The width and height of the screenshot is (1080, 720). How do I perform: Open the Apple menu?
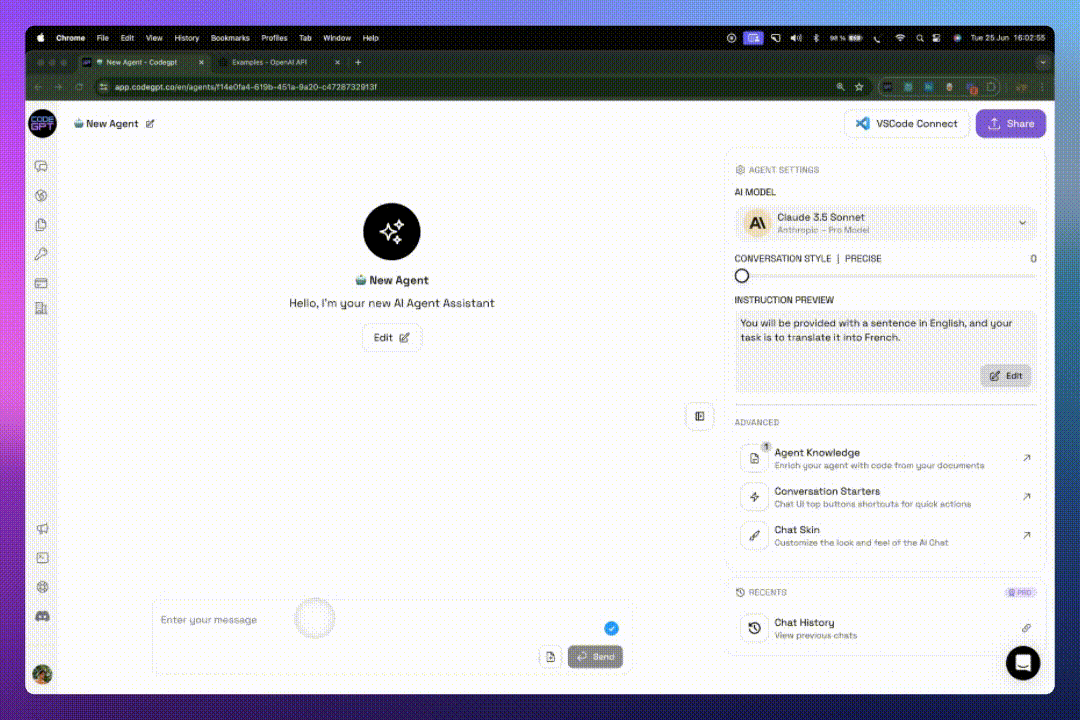click(x=41, y=38)
